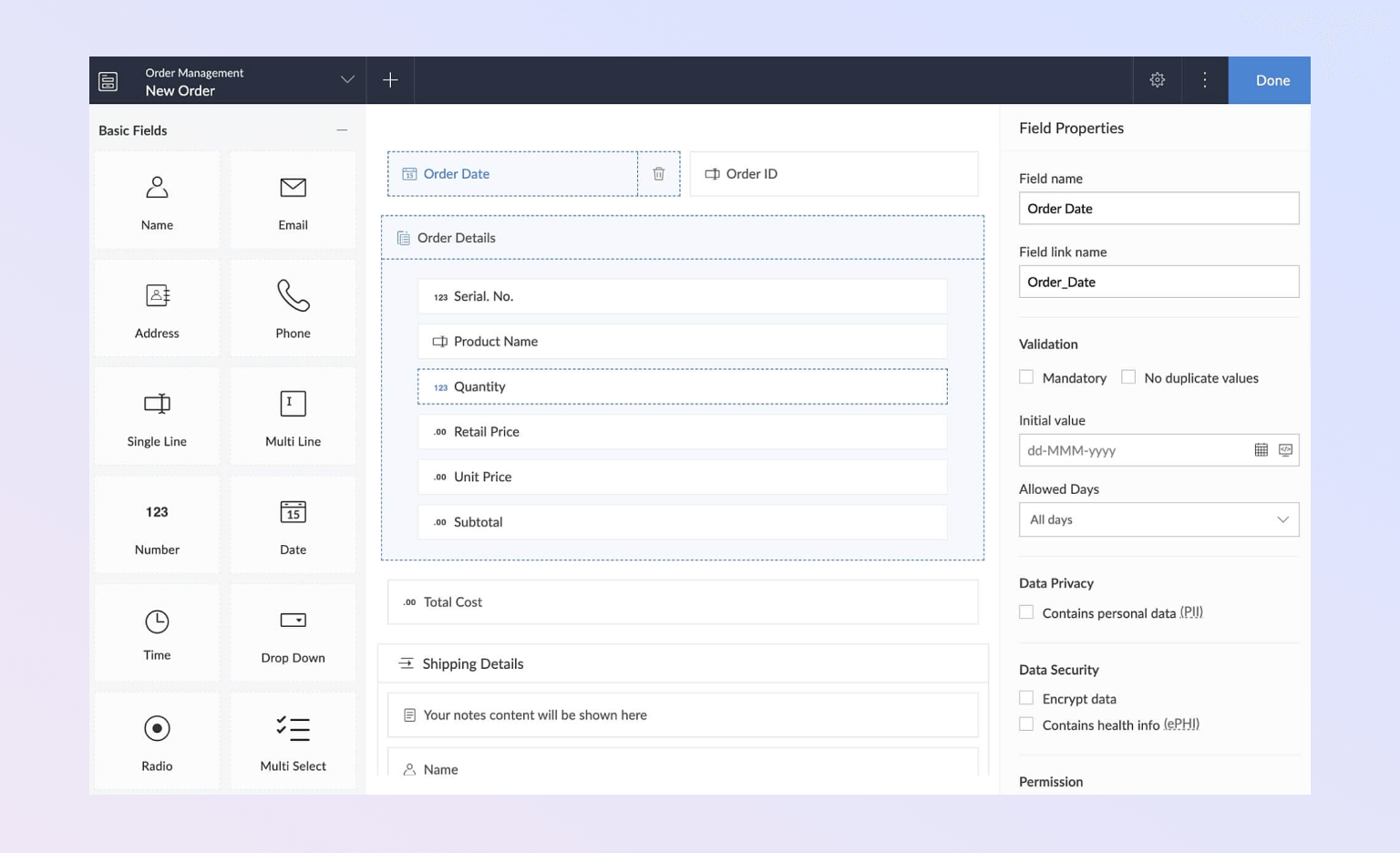Add an Email field from Basic Fields
The height and width of the screenshot is (853, 1400).
coord(293,200)
